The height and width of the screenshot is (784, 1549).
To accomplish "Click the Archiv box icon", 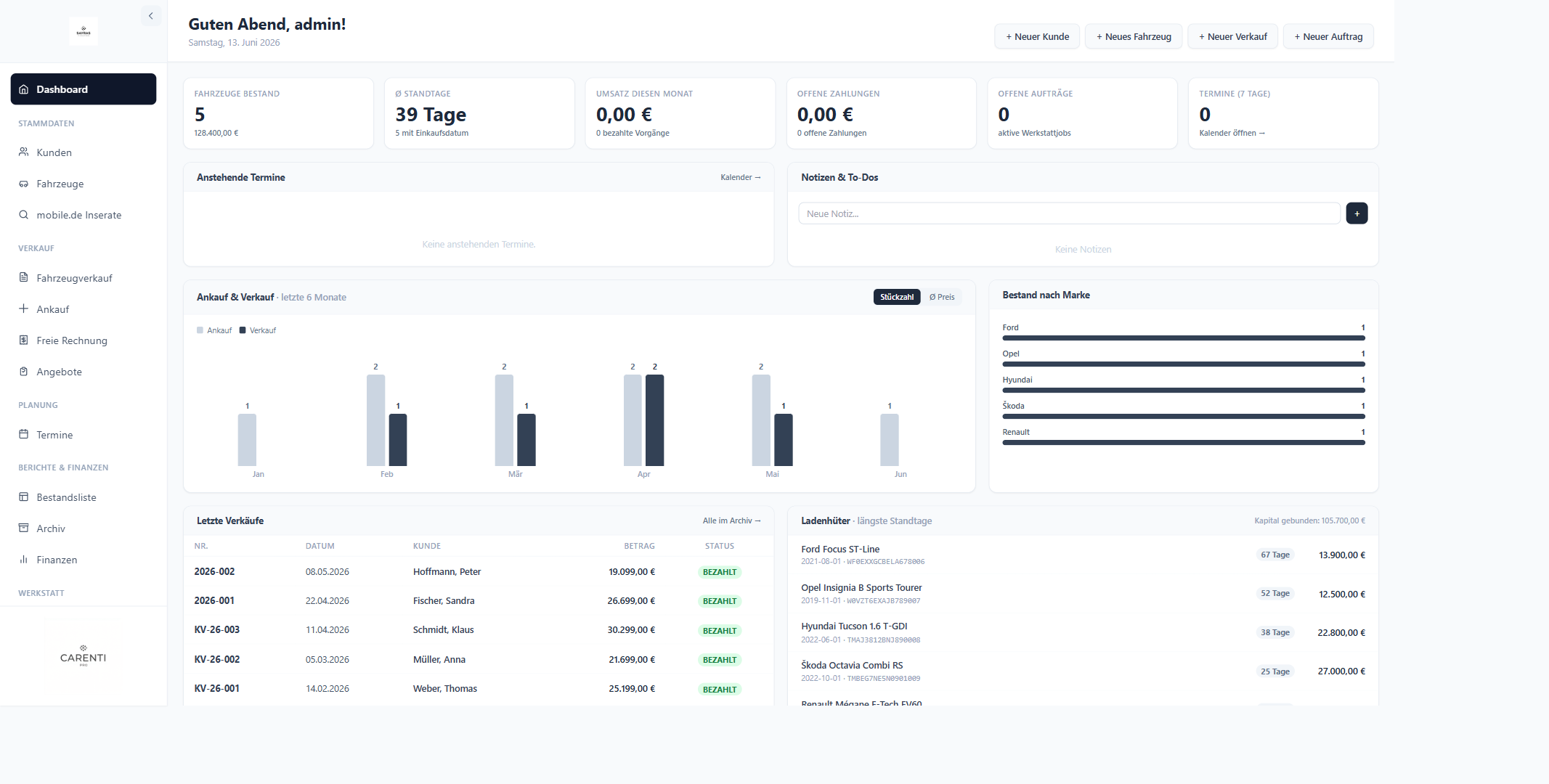I will 24,528.
